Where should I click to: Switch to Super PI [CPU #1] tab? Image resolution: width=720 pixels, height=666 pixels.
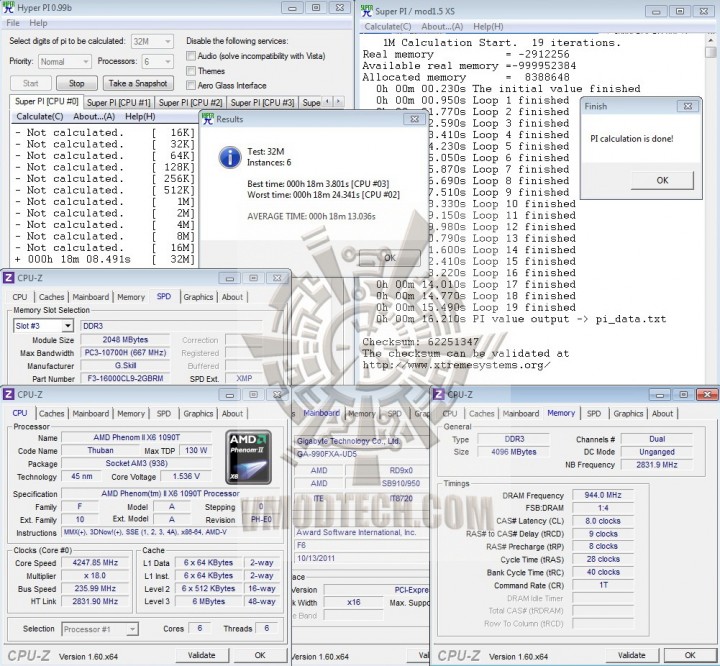pos(118,102)
